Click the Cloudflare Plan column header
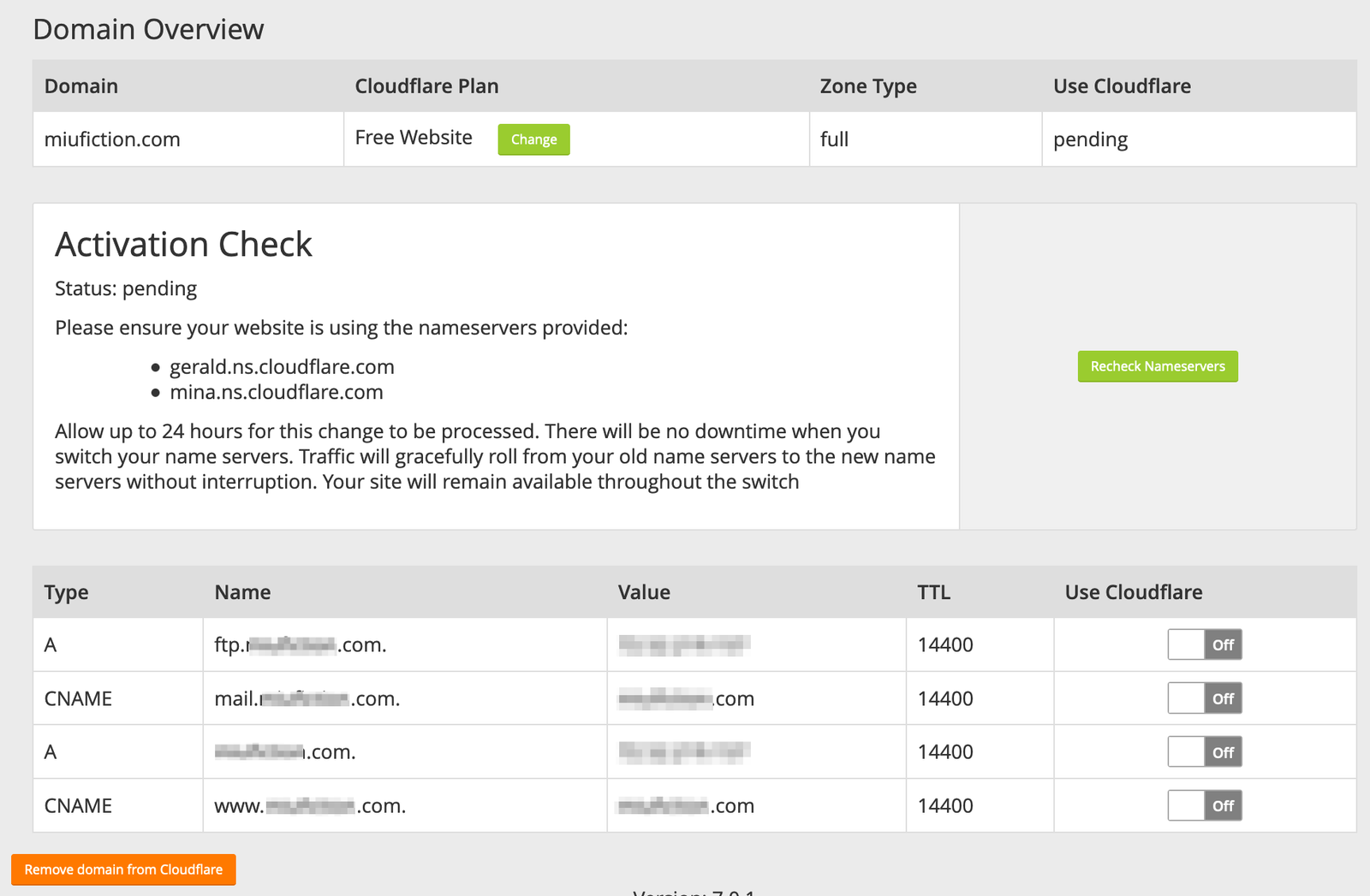The width and height of the screenshot is (1370, 896). coord(426,86)
